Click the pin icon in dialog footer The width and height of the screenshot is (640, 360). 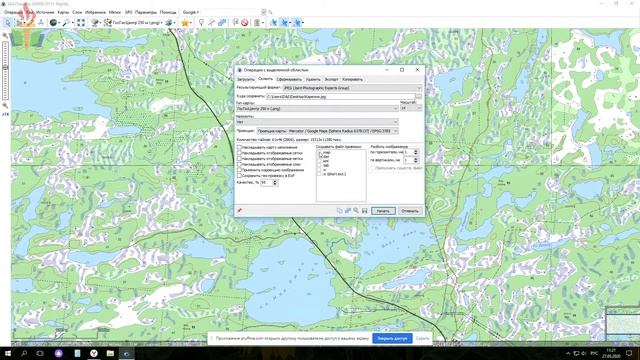(240, 211)
